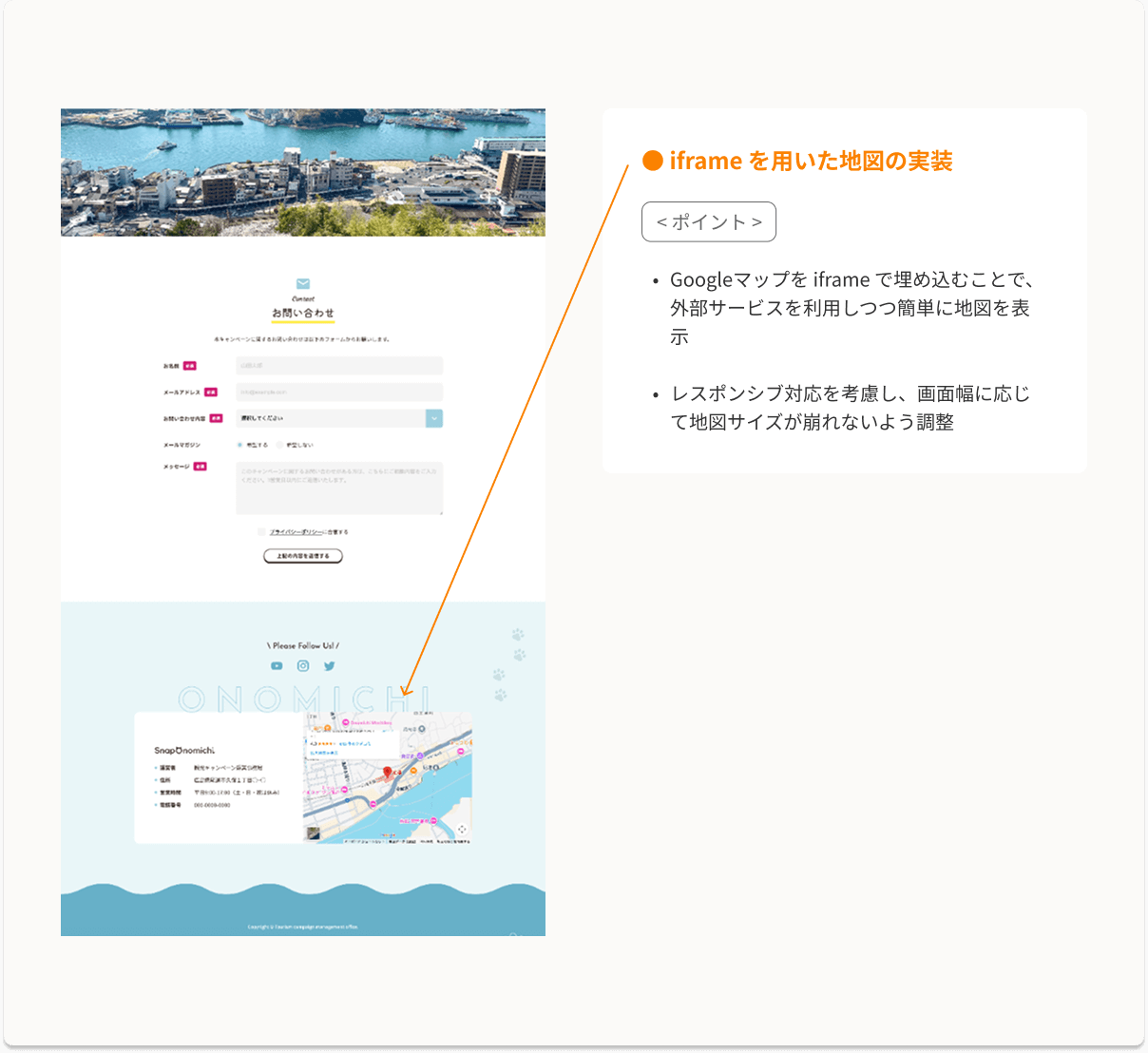
Task: Check the privacy policy agreement checkbox
Action: 261,532
